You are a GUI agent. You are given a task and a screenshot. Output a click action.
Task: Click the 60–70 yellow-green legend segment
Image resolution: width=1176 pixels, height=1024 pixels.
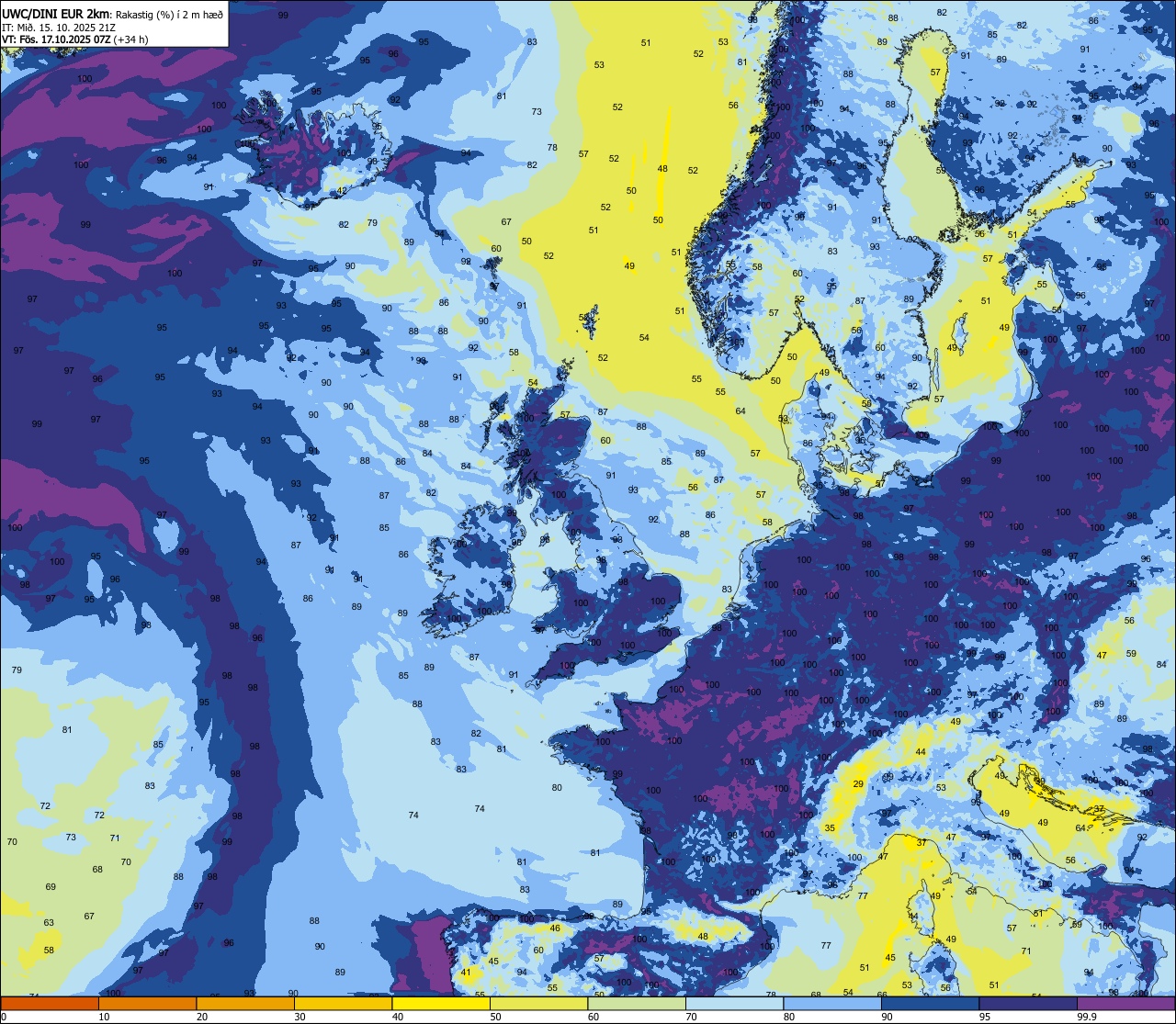click(637, 1003)
